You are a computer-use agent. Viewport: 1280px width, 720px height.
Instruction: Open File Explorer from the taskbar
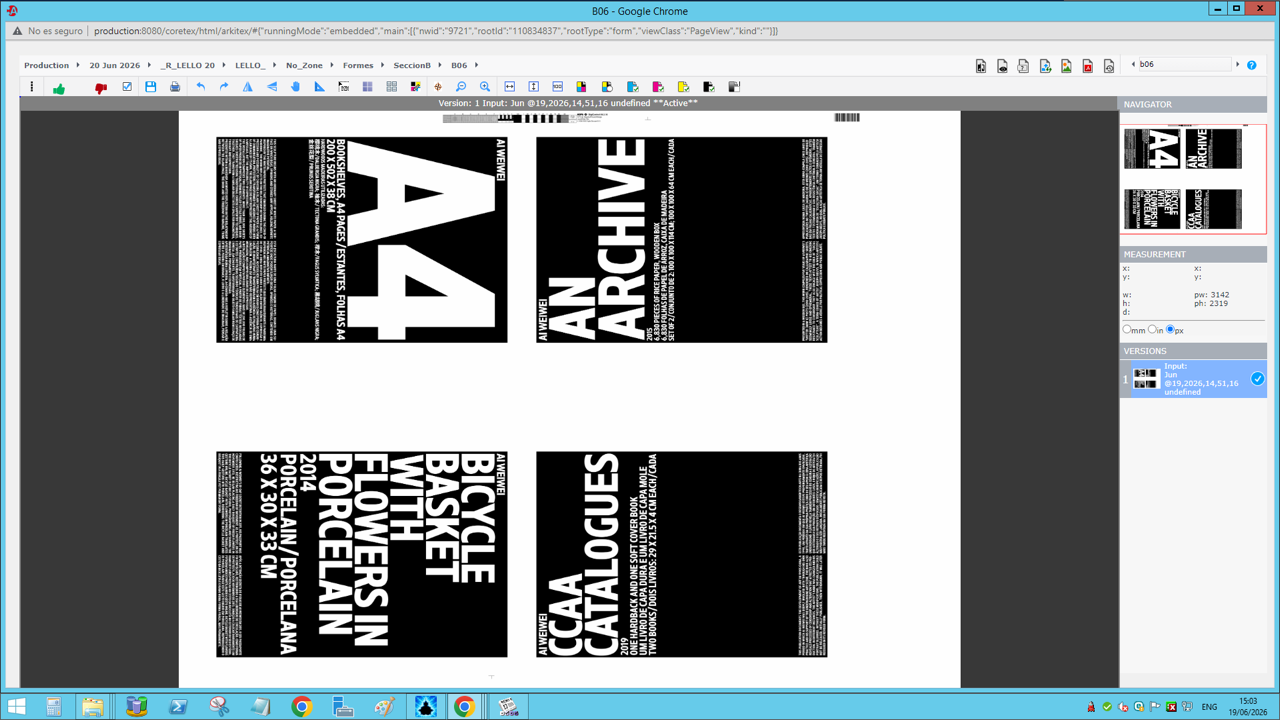[93, 707]
